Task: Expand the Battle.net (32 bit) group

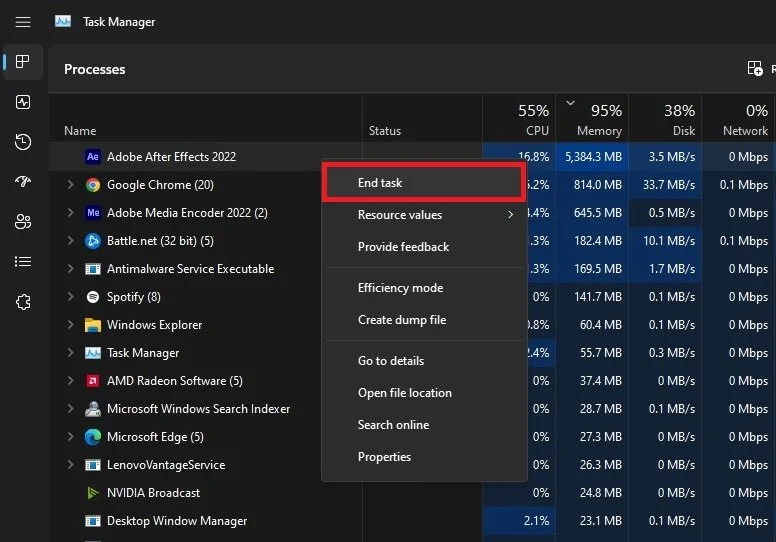Action: pyautogui.click(x=70, y=241)
